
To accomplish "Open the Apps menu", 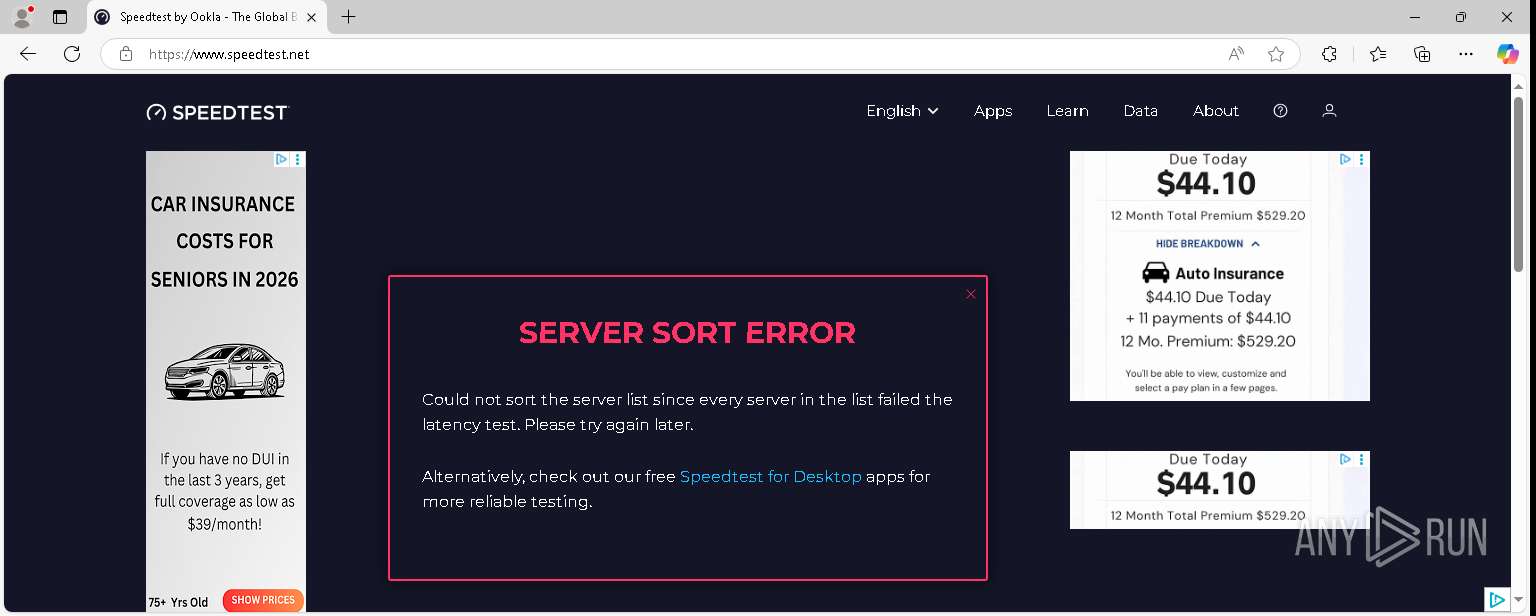I will [x=993, y=111].
